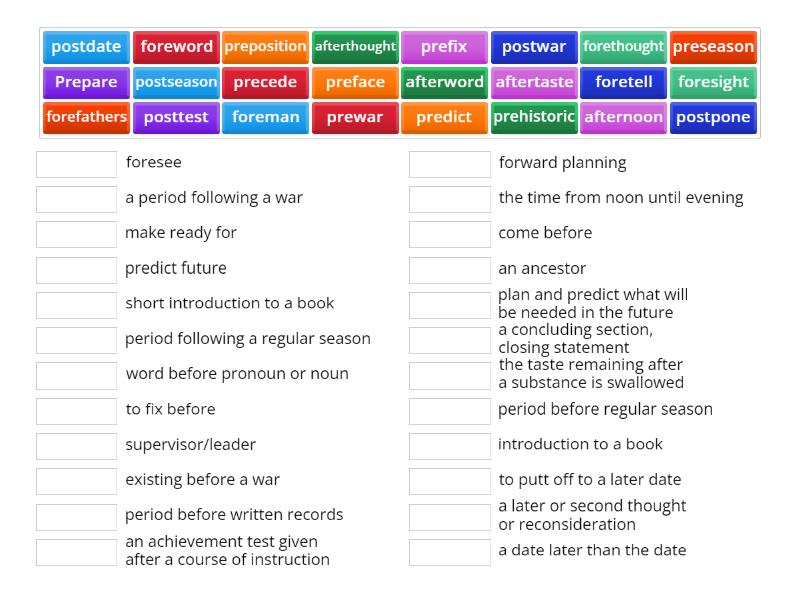Screen dimensions: 800x600
Task: Select the "foretell" tile
Action: tap(624, 82)
